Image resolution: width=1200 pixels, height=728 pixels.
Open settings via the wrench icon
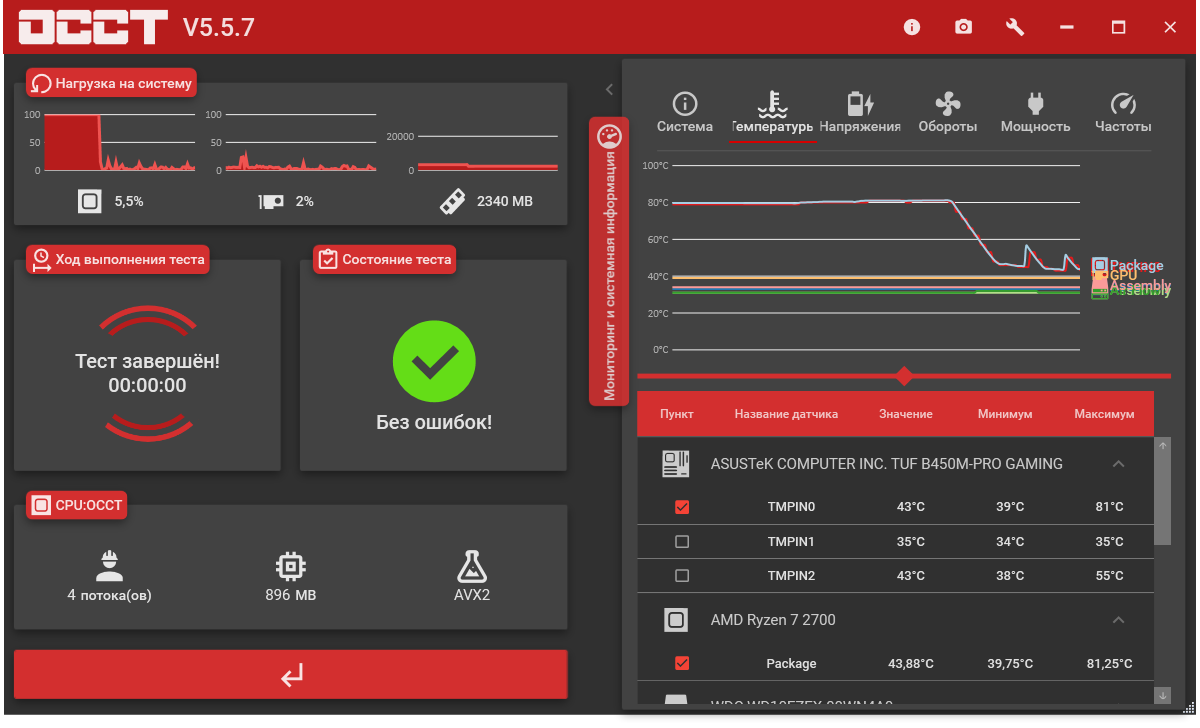click(x=1015, y=27)
